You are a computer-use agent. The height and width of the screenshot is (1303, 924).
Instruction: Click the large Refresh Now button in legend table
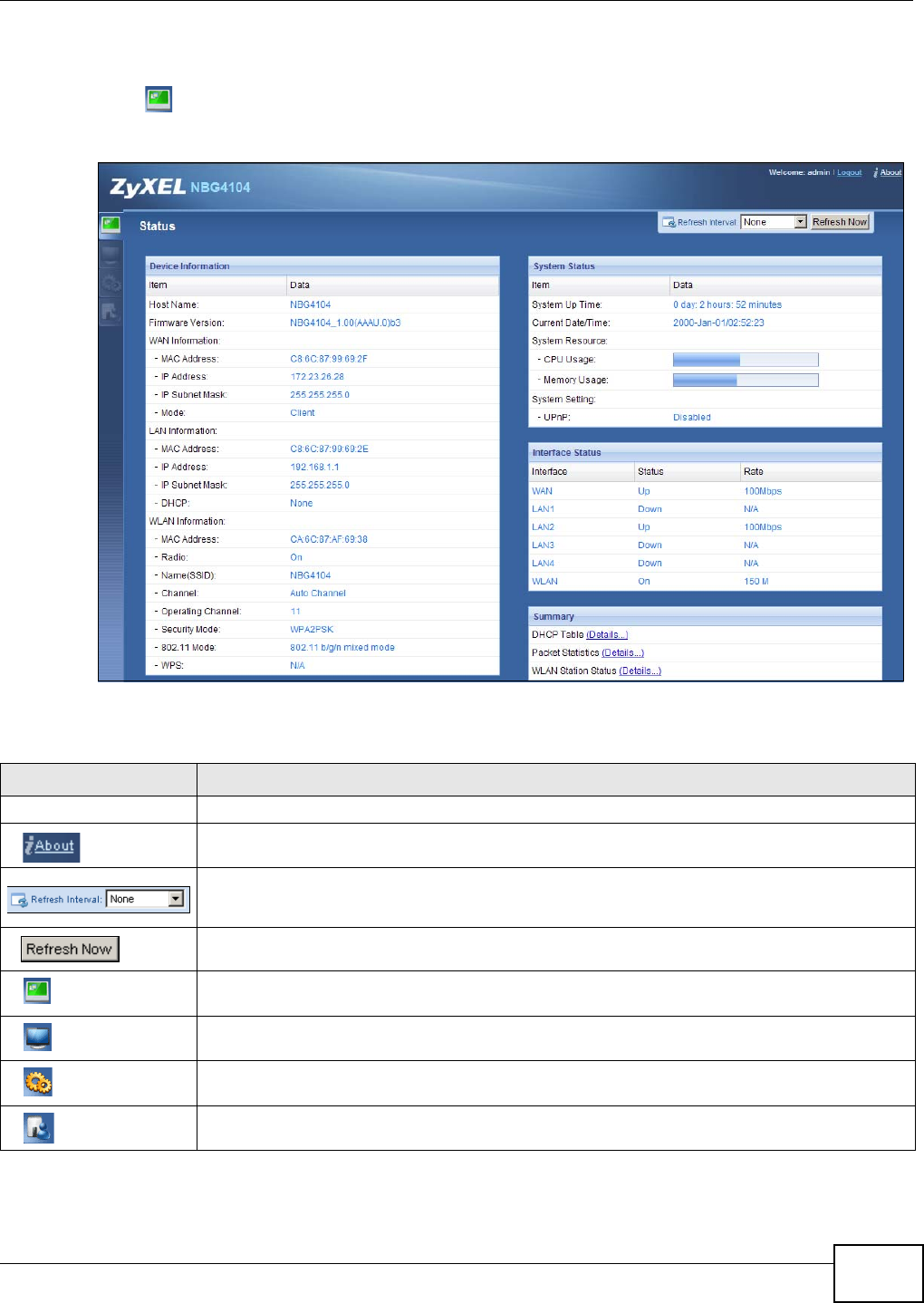click(x=70, y=949)
